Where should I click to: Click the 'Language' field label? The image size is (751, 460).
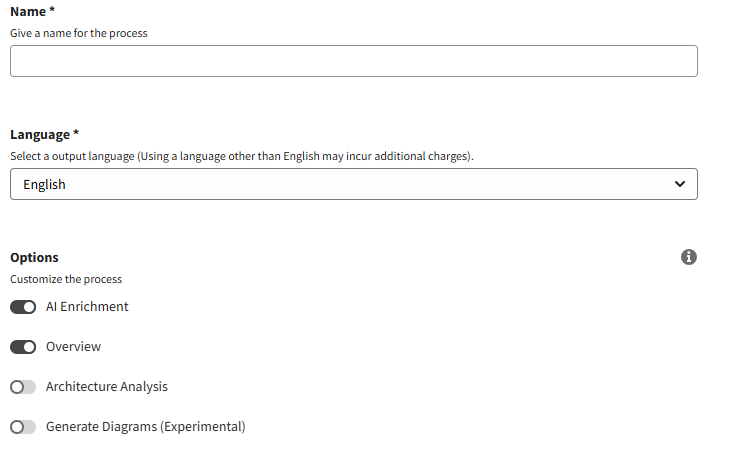40,134
